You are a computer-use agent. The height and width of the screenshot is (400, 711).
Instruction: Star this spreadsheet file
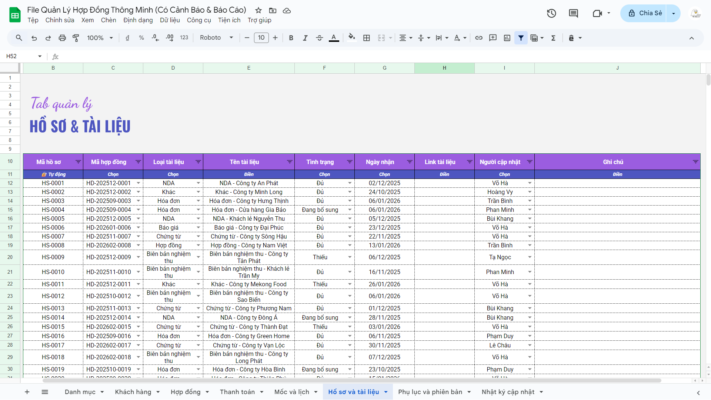click(x=258, y=9)
